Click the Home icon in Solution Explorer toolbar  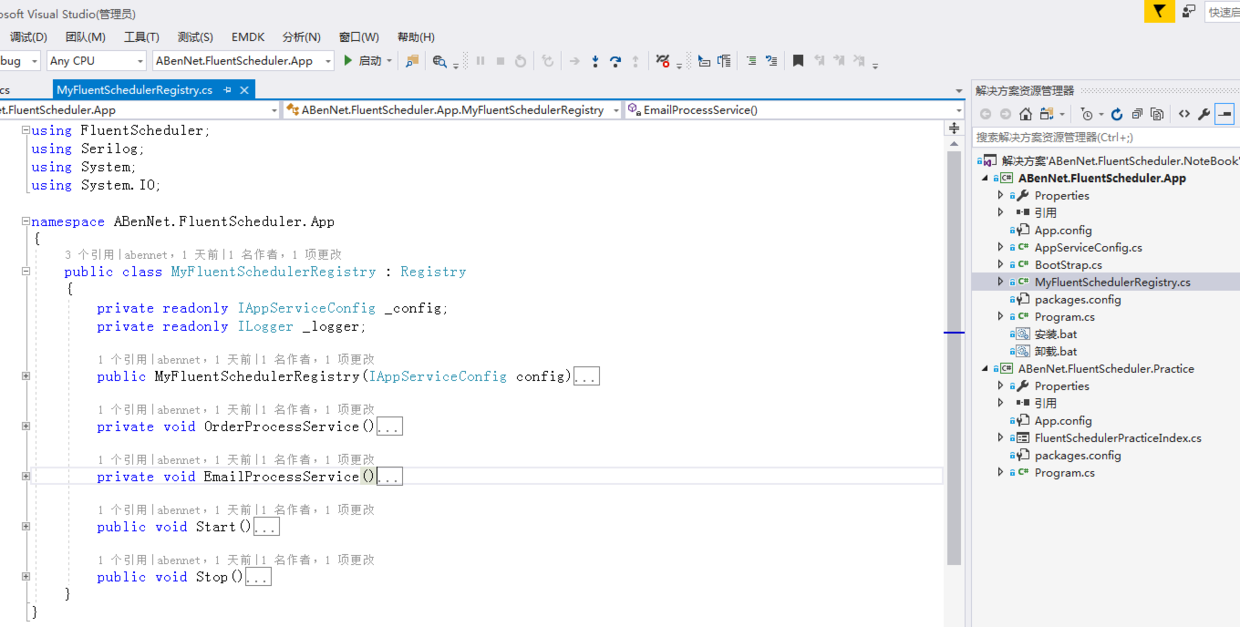coord(1025,114)
